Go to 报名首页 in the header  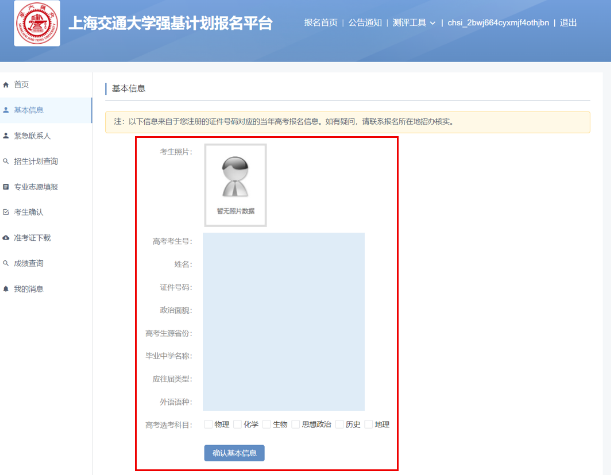[x=321, y=22]
